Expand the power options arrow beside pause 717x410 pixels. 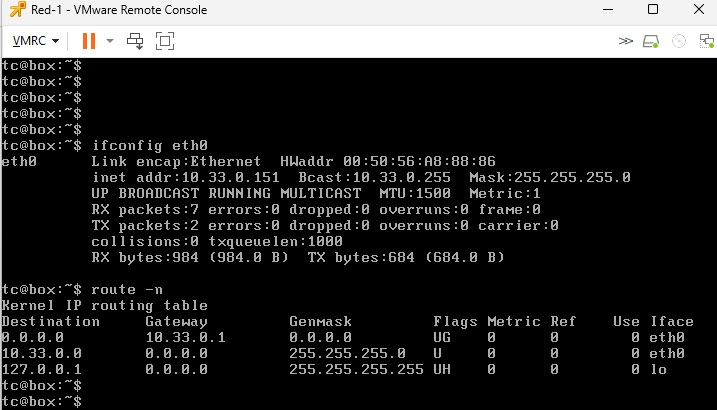pyautogui.click(x=109, y=41)
